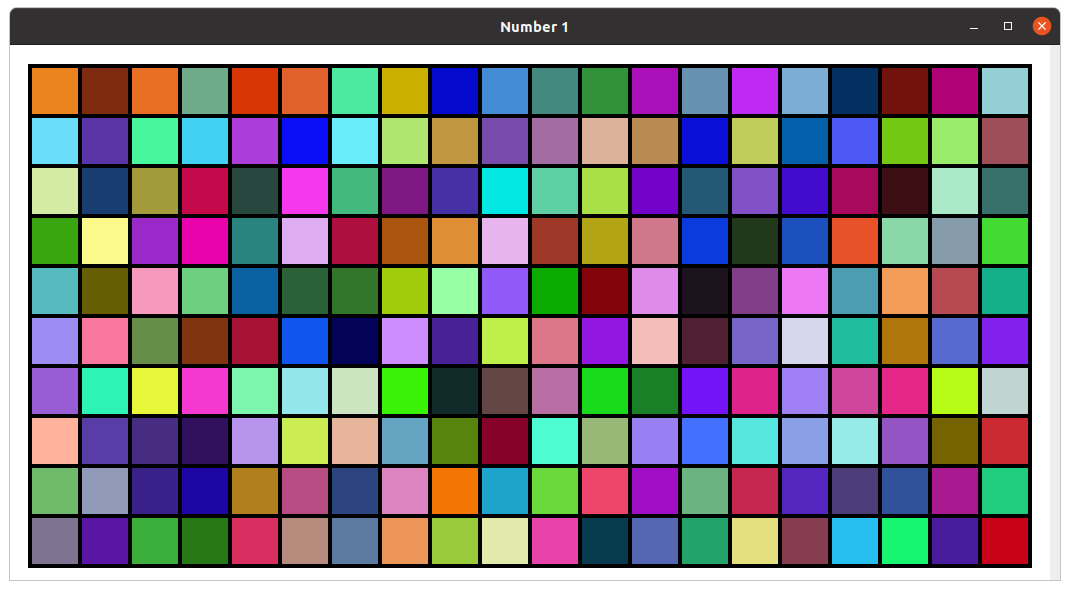Pick the pale lavender-white swatch

805,341
